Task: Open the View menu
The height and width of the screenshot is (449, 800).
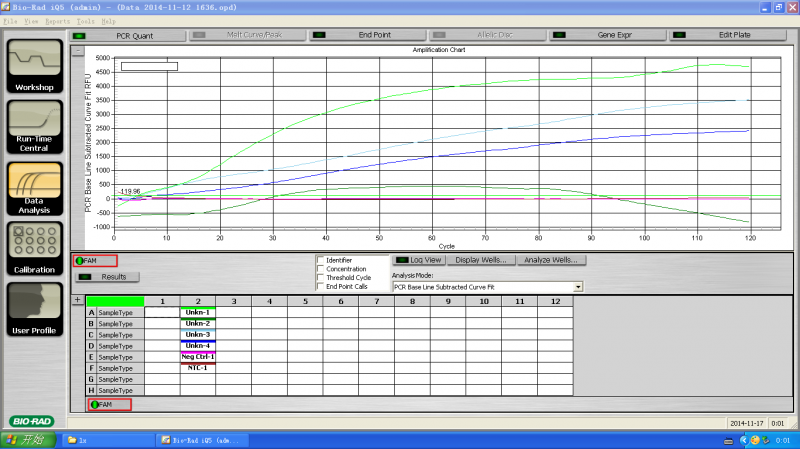Action: [31, 21]
